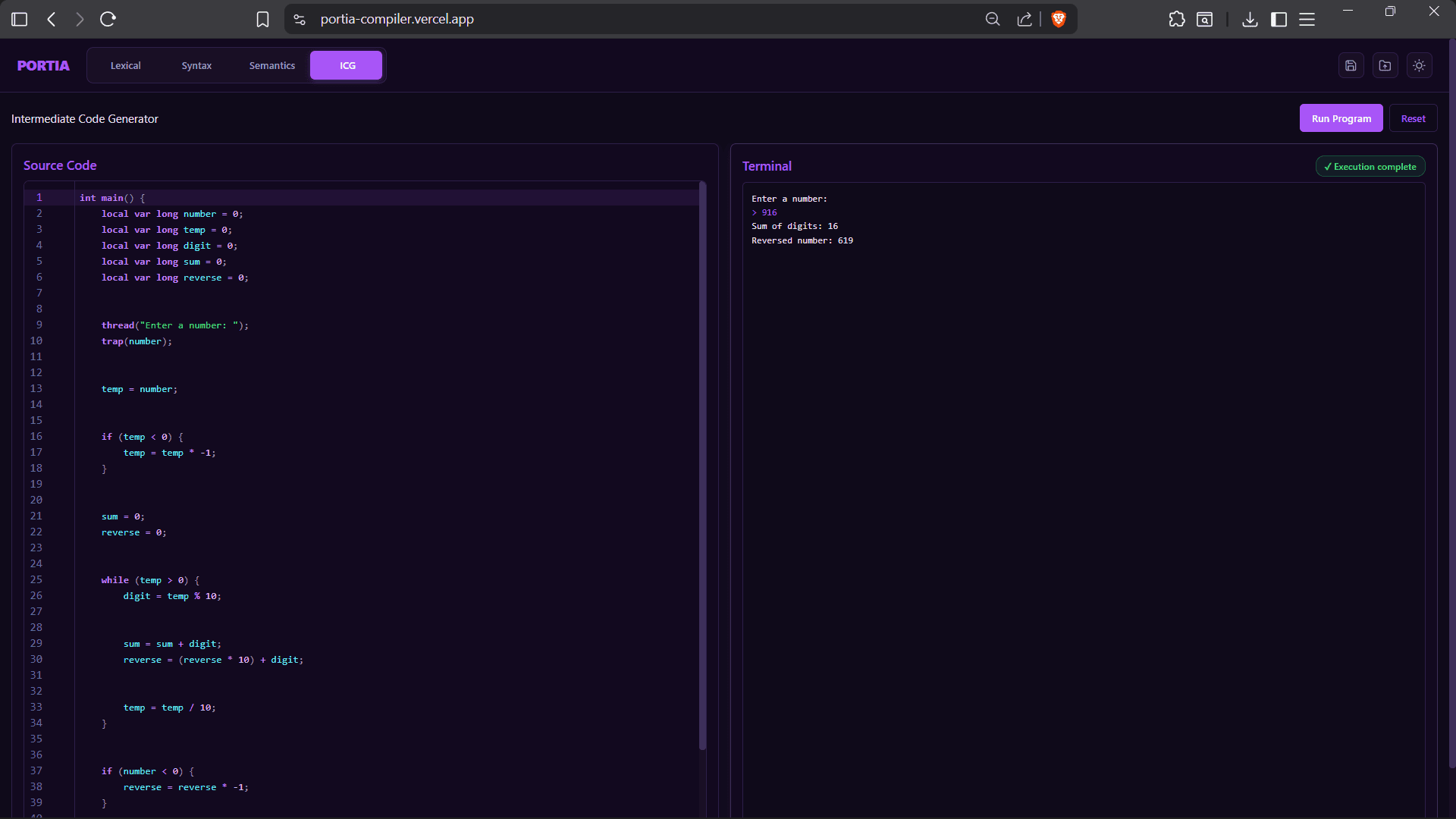Click line number 25 in the gutter

(x=36, y=579)
